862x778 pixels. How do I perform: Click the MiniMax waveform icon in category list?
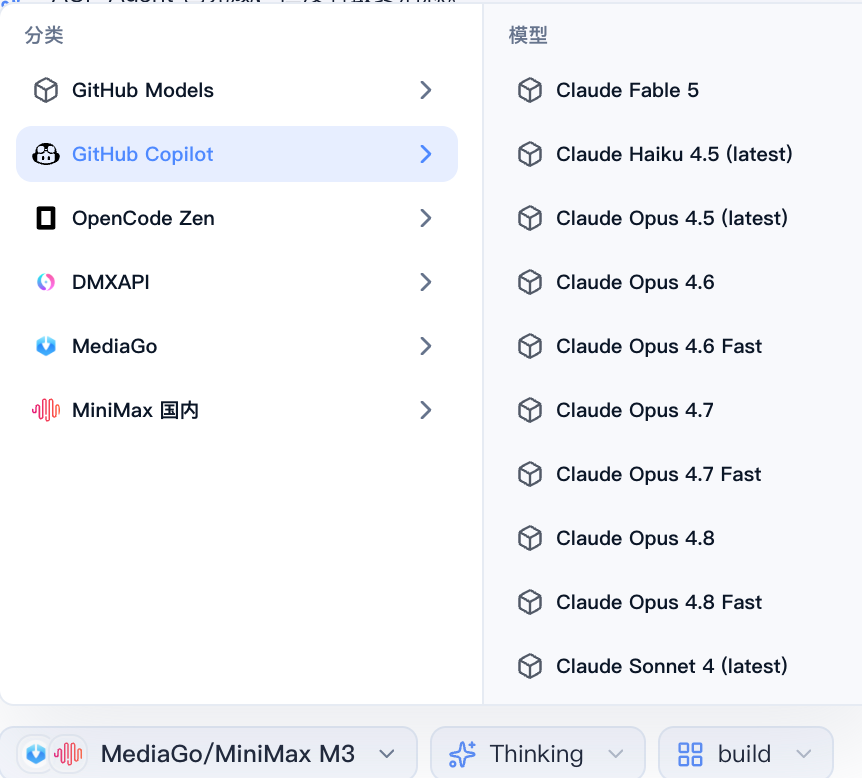point(46,410)
